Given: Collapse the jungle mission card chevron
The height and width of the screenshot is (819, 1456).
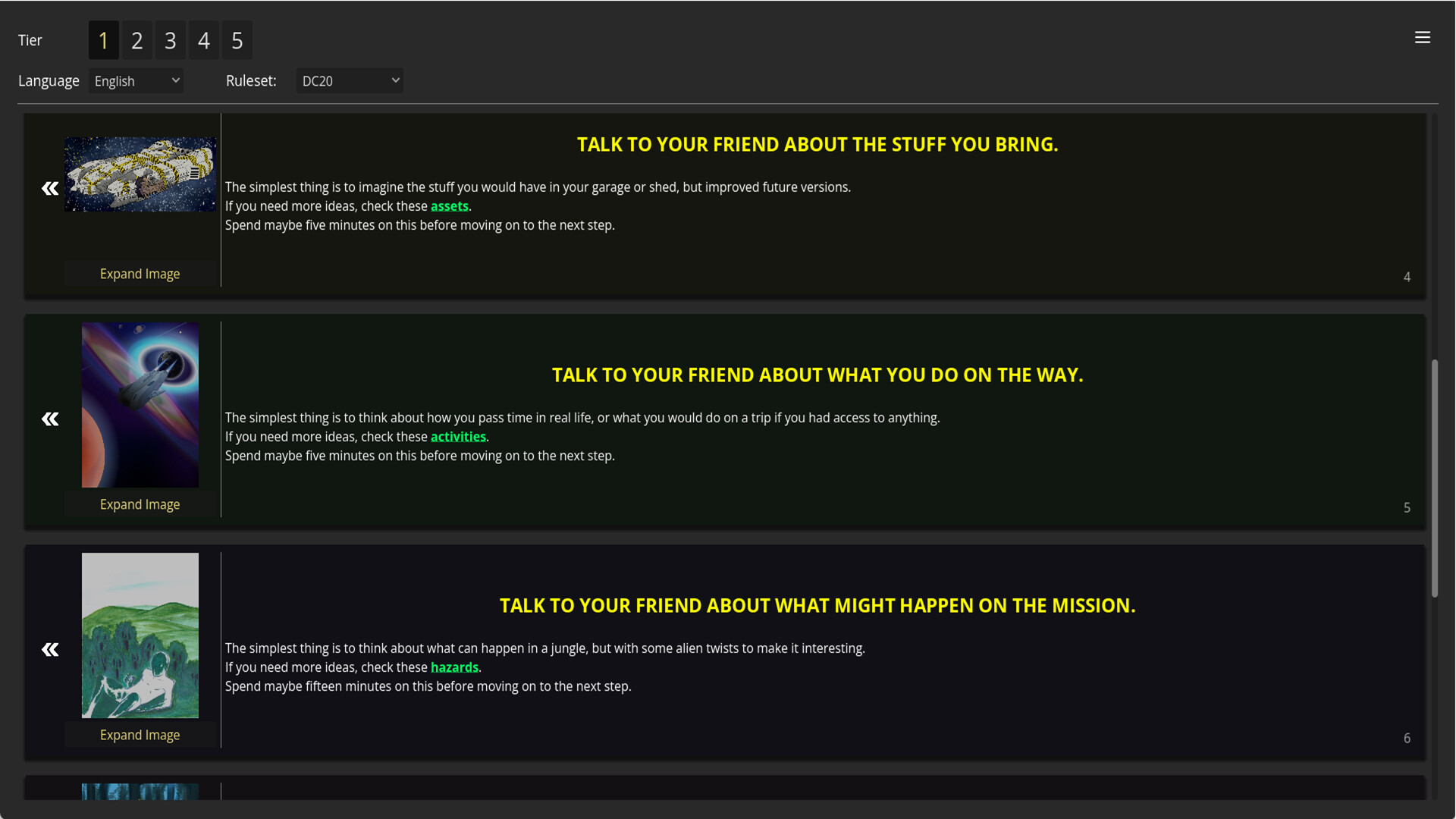Looking at the screenshot, I should 49,649.
